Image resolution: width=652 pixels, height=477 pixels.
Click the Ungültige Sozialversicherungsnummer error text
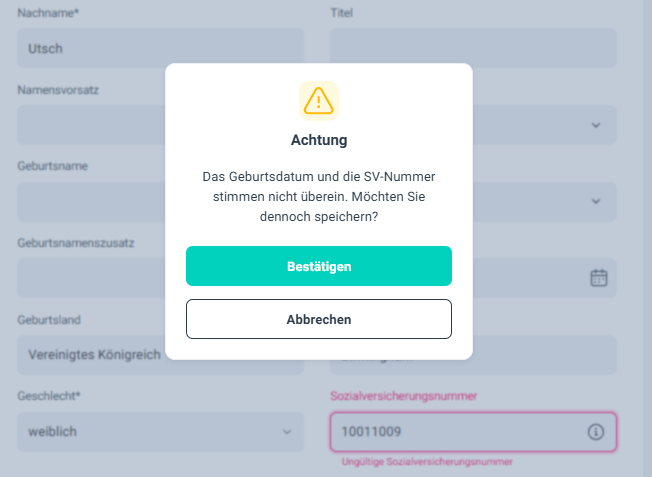pyautogui.click(x=427, y=462)
